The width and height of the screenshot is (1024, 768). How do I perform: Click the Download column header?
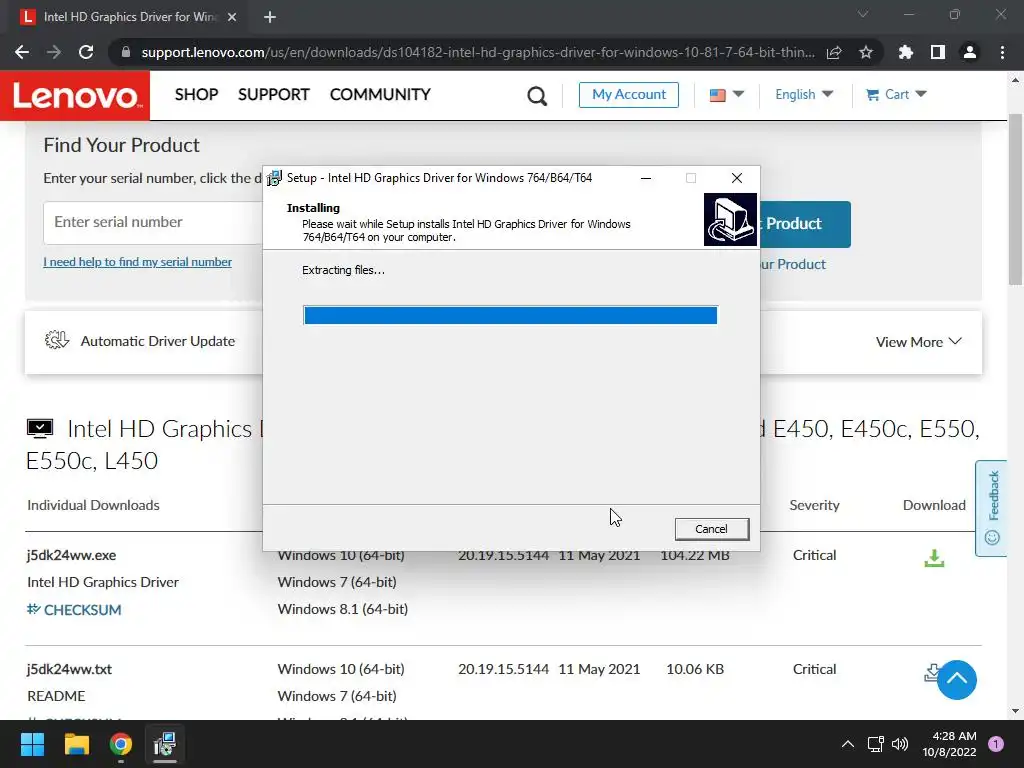pos(934,505)
